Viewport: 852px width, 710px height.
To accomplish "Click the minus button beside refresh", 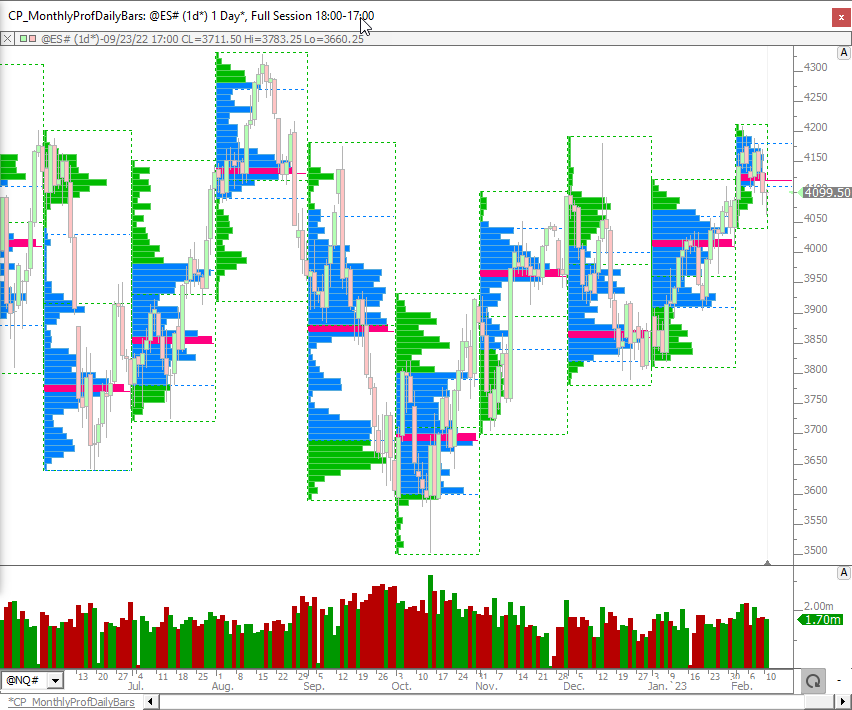I will 840,681.
